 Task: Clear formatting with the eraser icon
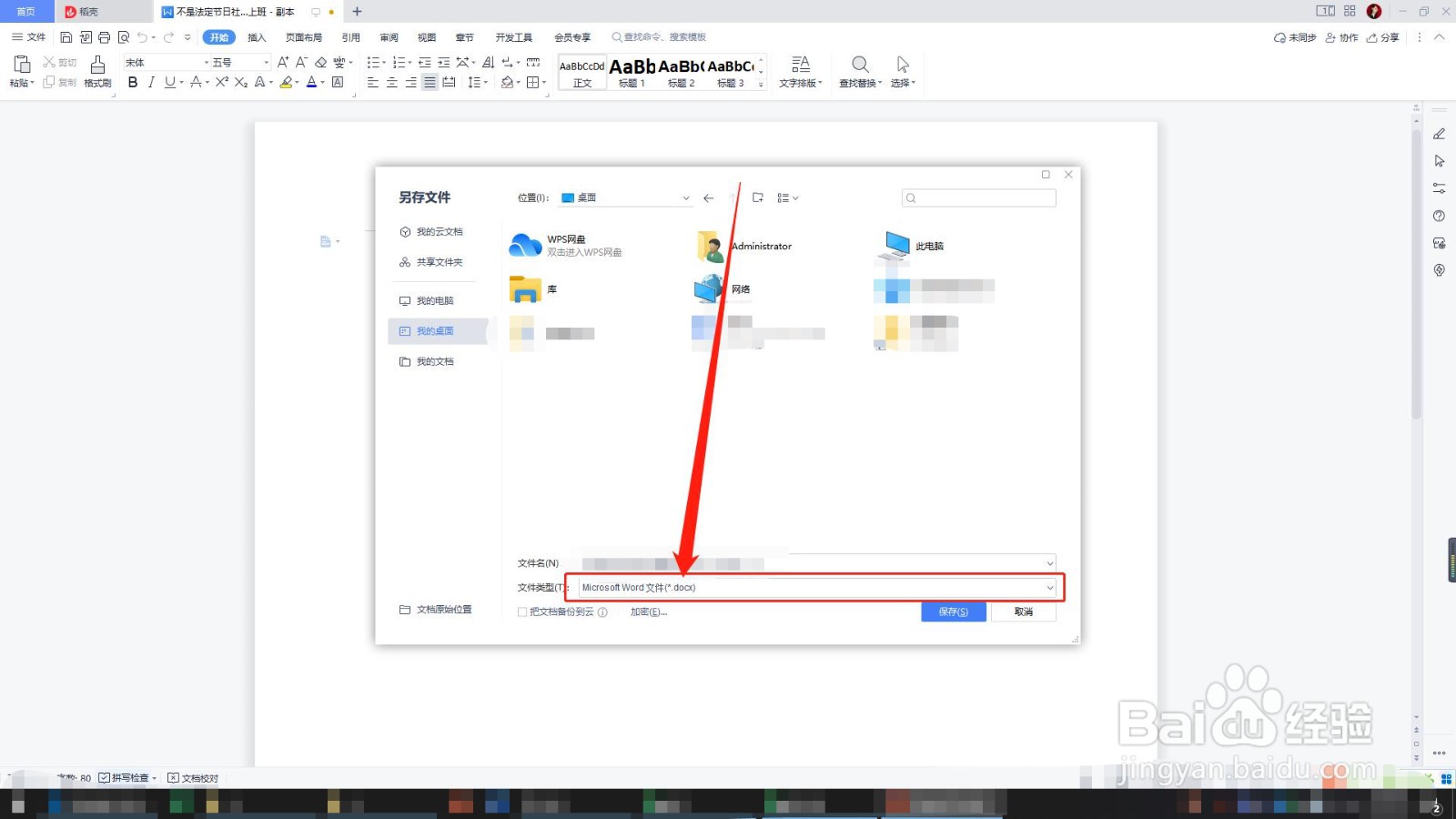(x=320, y=62)
